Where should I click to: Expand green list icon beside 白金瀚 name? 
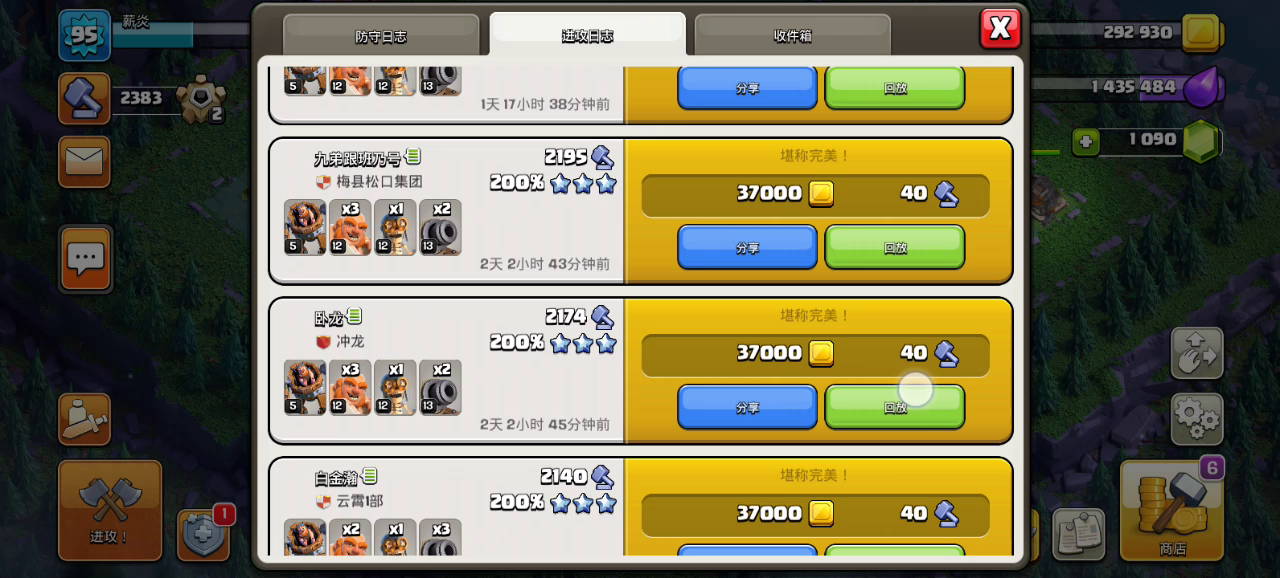pyautogui.click(x=369, y=476)
